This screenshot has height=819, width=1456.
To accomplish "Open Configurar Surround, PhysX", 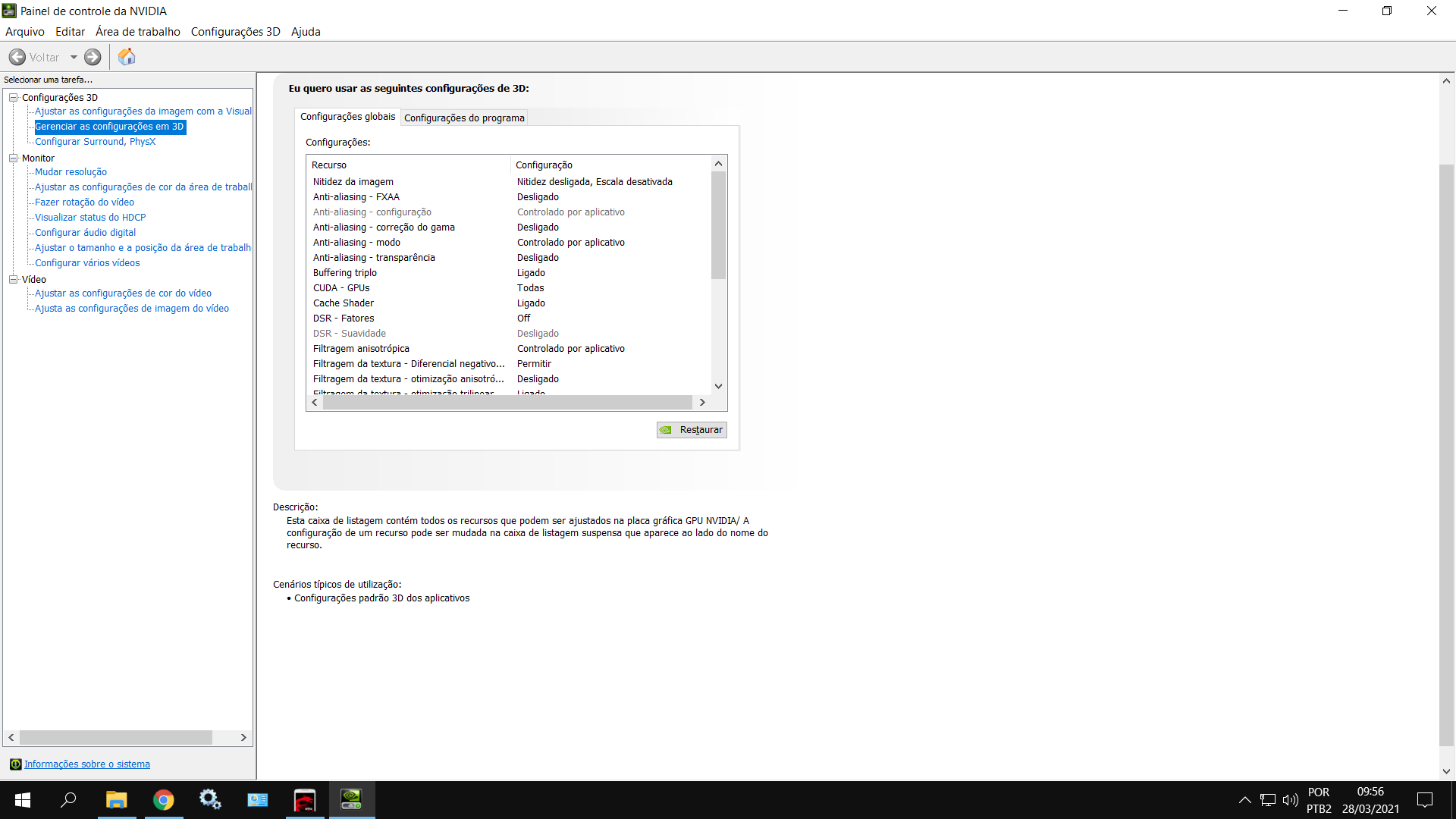I will point(95,142).
